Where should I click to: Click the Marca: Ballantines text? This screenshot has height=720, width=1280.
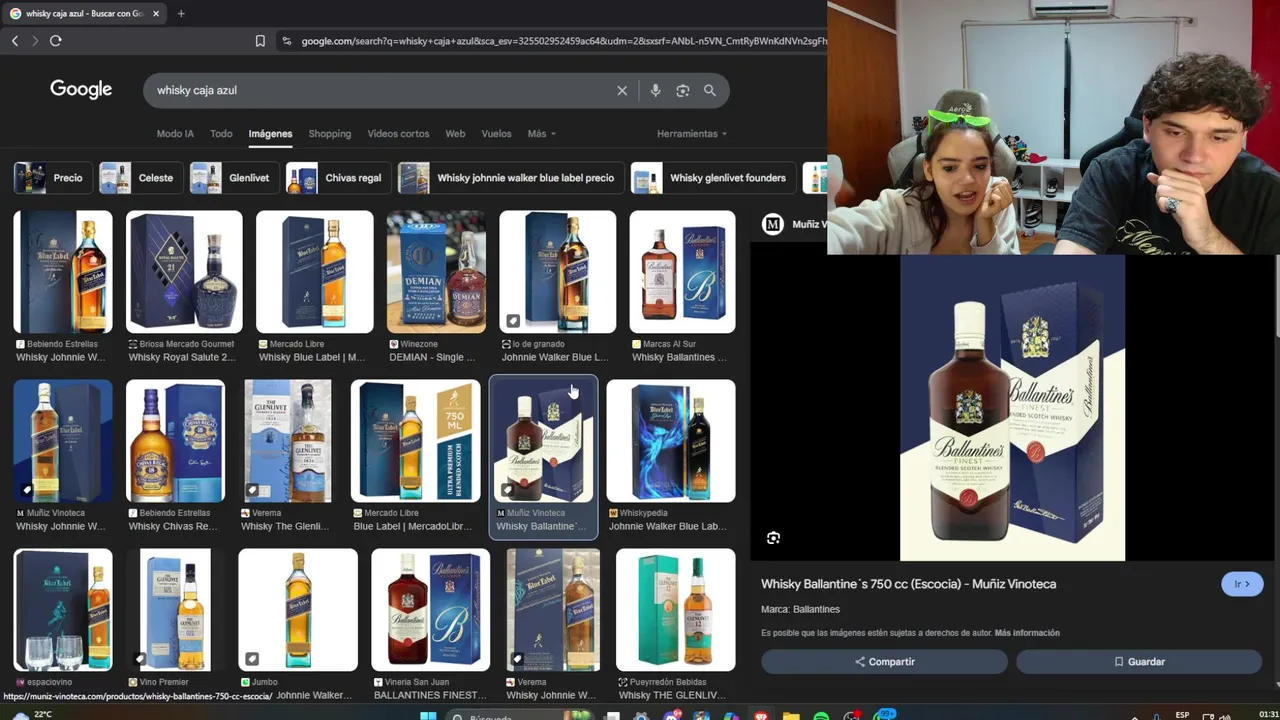click(800, 609)
